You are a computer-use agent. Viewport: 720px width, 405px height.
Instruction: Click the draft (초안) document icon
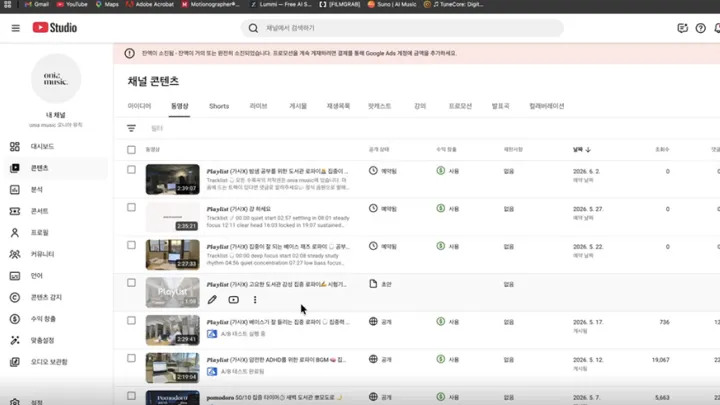pyautogui.click(x=373, y=284)
